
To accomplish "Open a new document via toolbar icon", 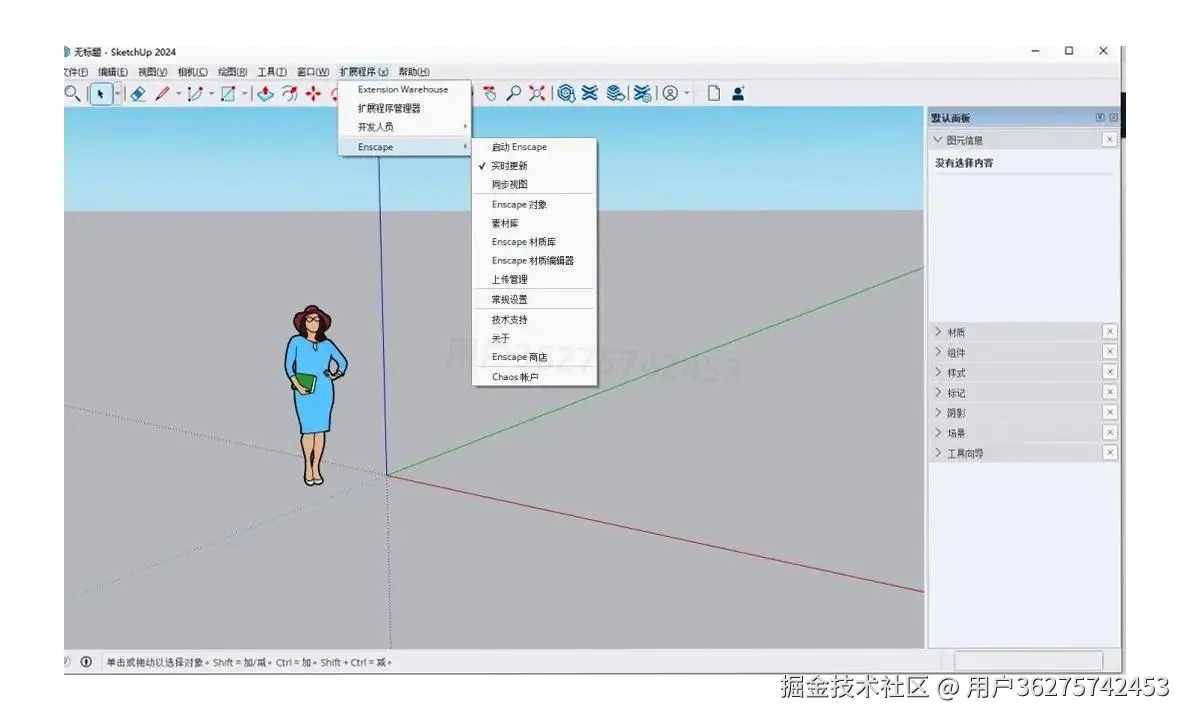I will pos(712,93).
